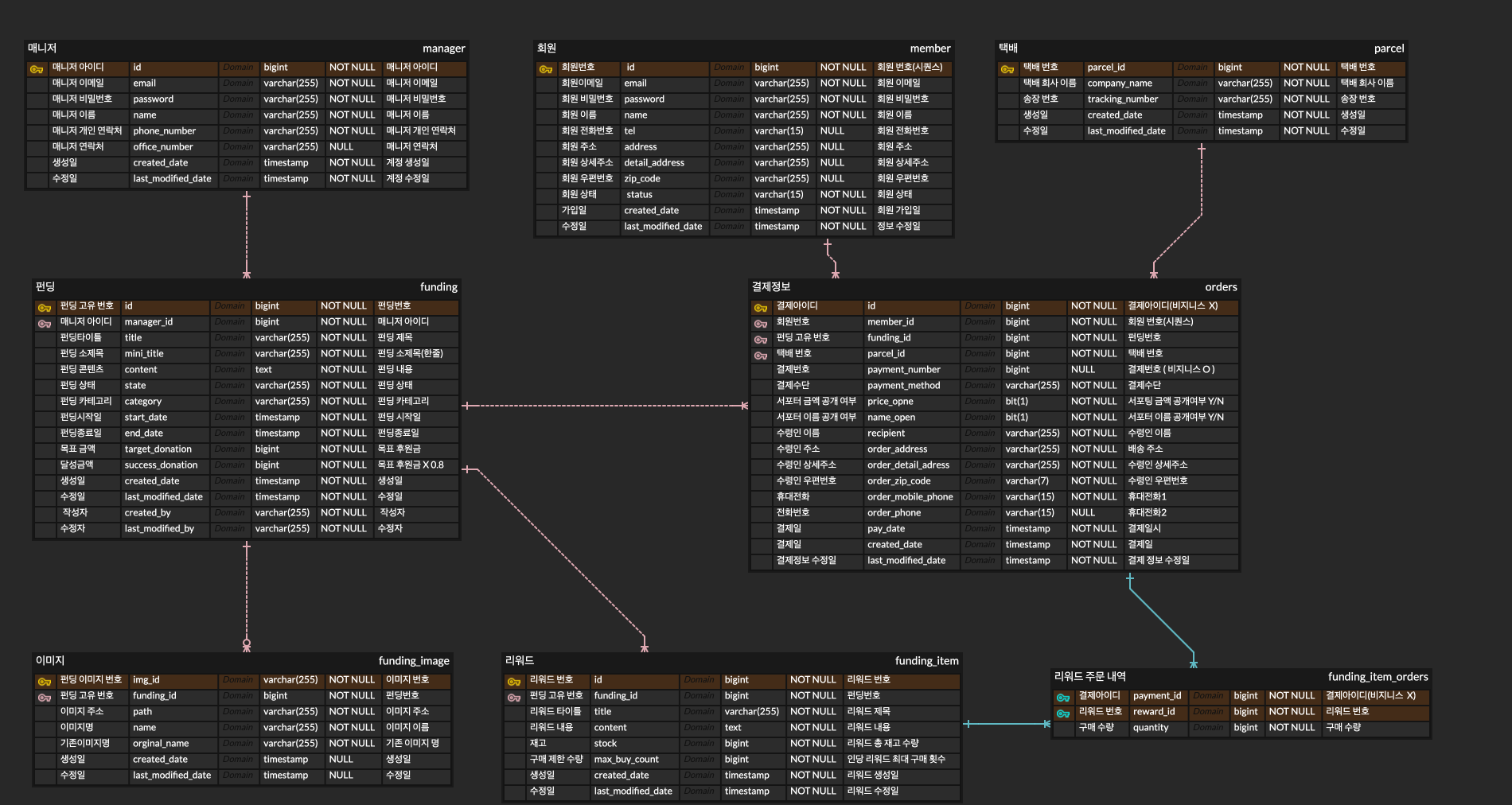Click the office_number column in manager
Viewport: 1512px width, 805px height.
[x=163, y=147]
